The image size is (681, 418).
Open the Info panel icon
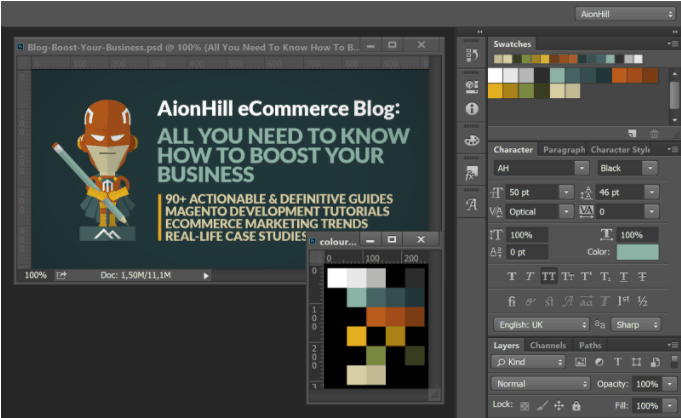click(472, 109)
